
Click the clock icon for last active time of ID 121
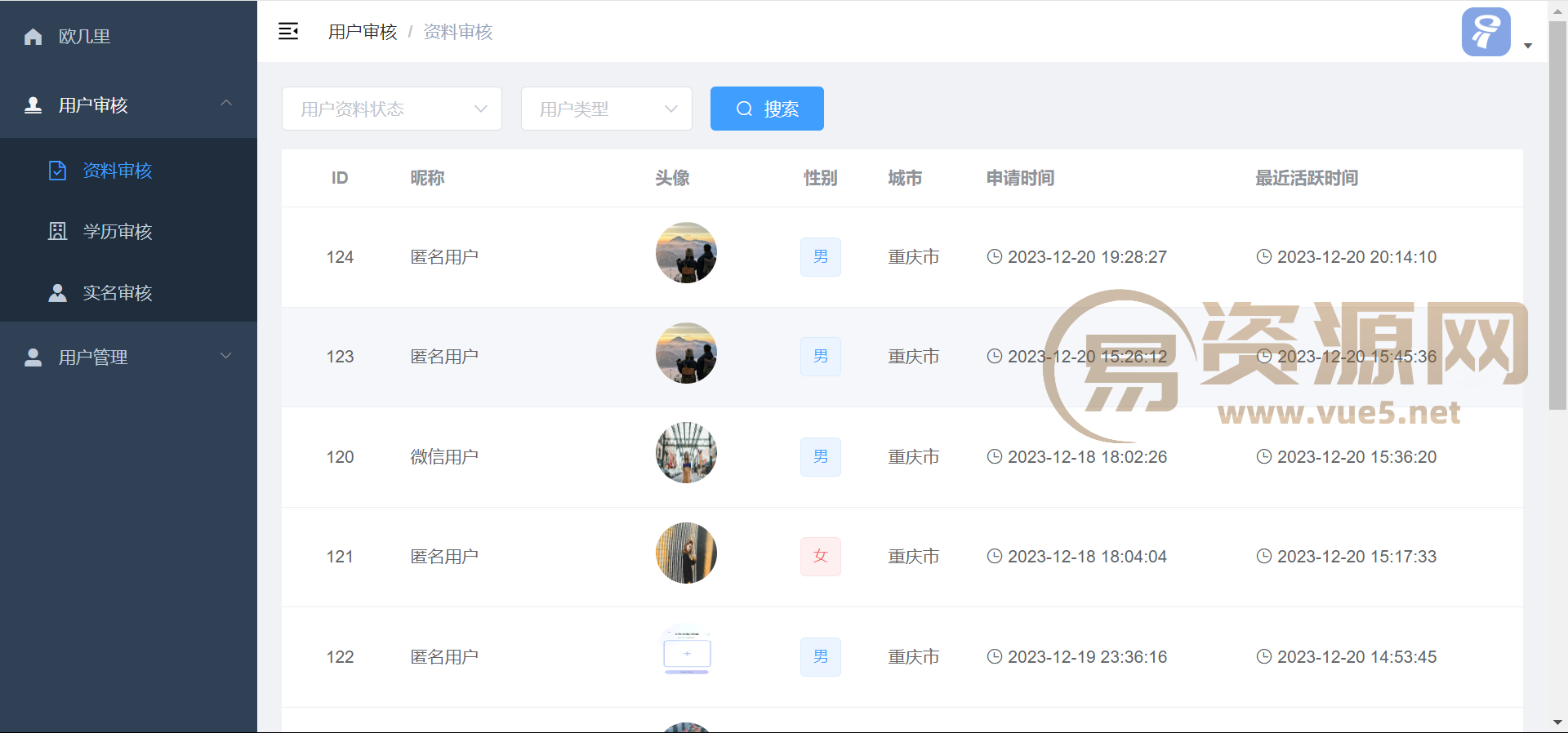click(x=1264, y=556)
